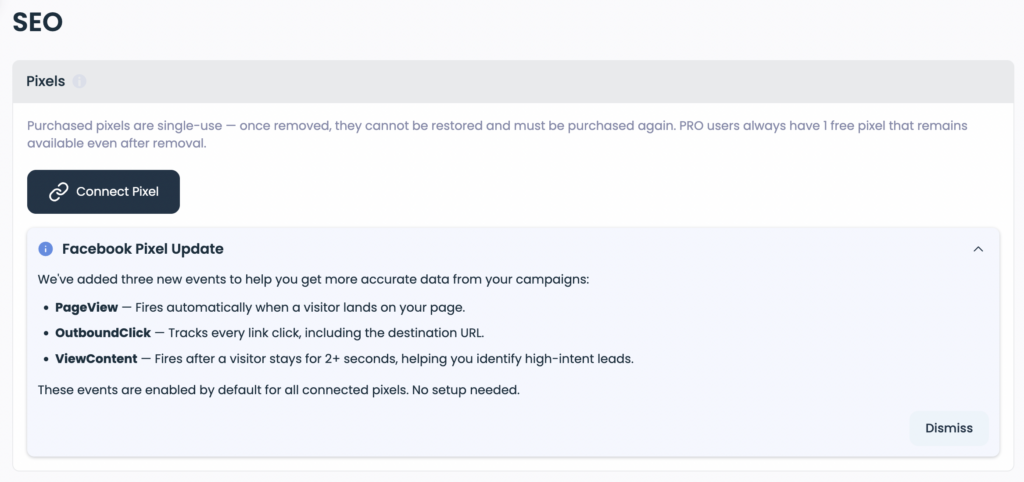Click the Facebook Pixel Update title
1024x482 pixels.
142,249
